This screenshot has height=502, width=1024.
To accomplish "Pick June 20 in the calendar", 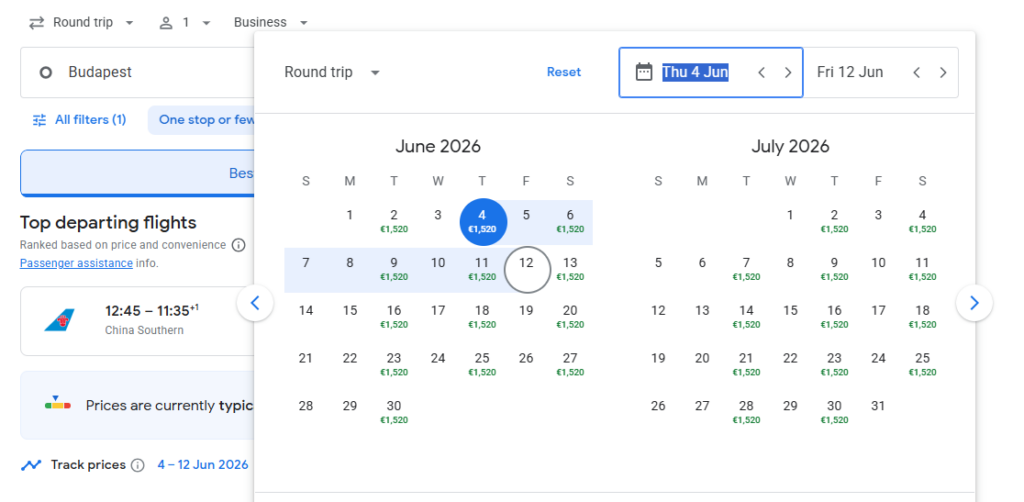I will click(570, 317).
